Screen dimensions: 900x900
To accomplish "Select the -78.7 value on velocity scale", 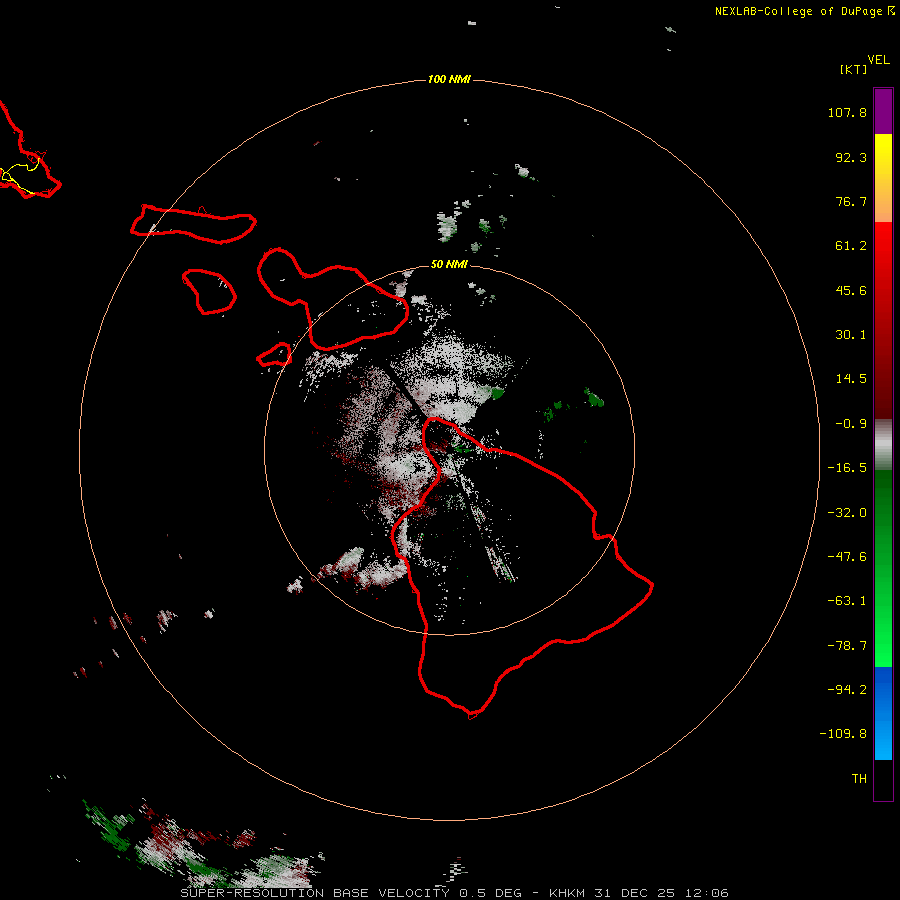I will (847, 646).
